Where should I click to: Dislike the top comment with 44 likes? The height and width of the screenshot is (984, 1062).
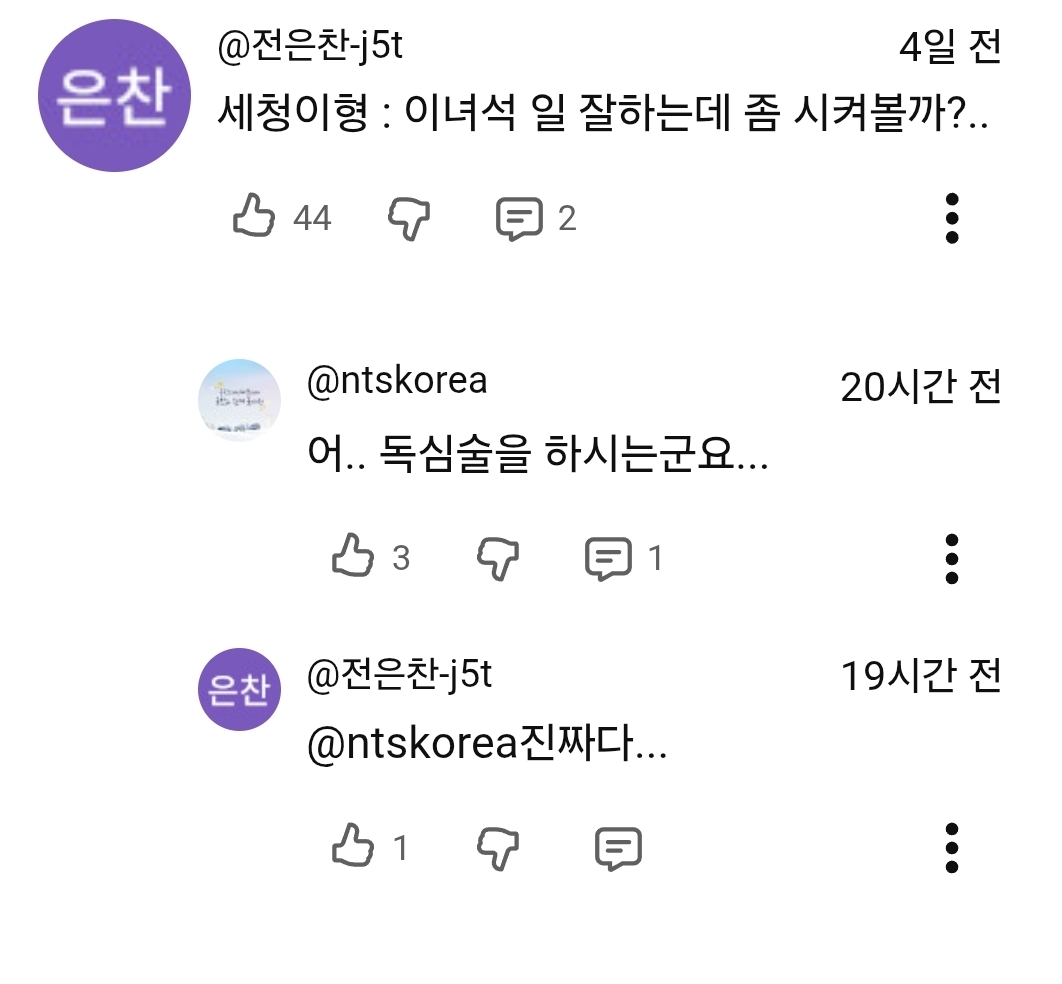coord(409,218)
